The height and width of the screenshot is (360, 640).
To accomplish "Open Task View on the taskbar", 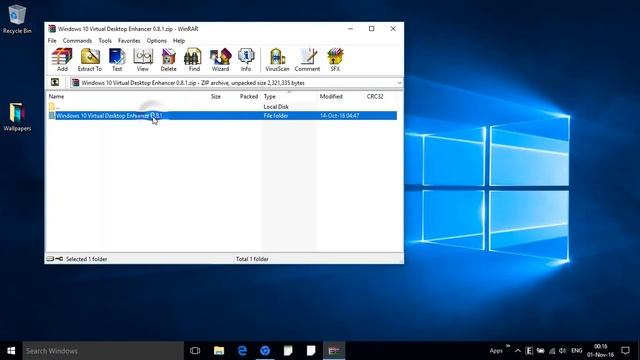I will click(195, 351).
